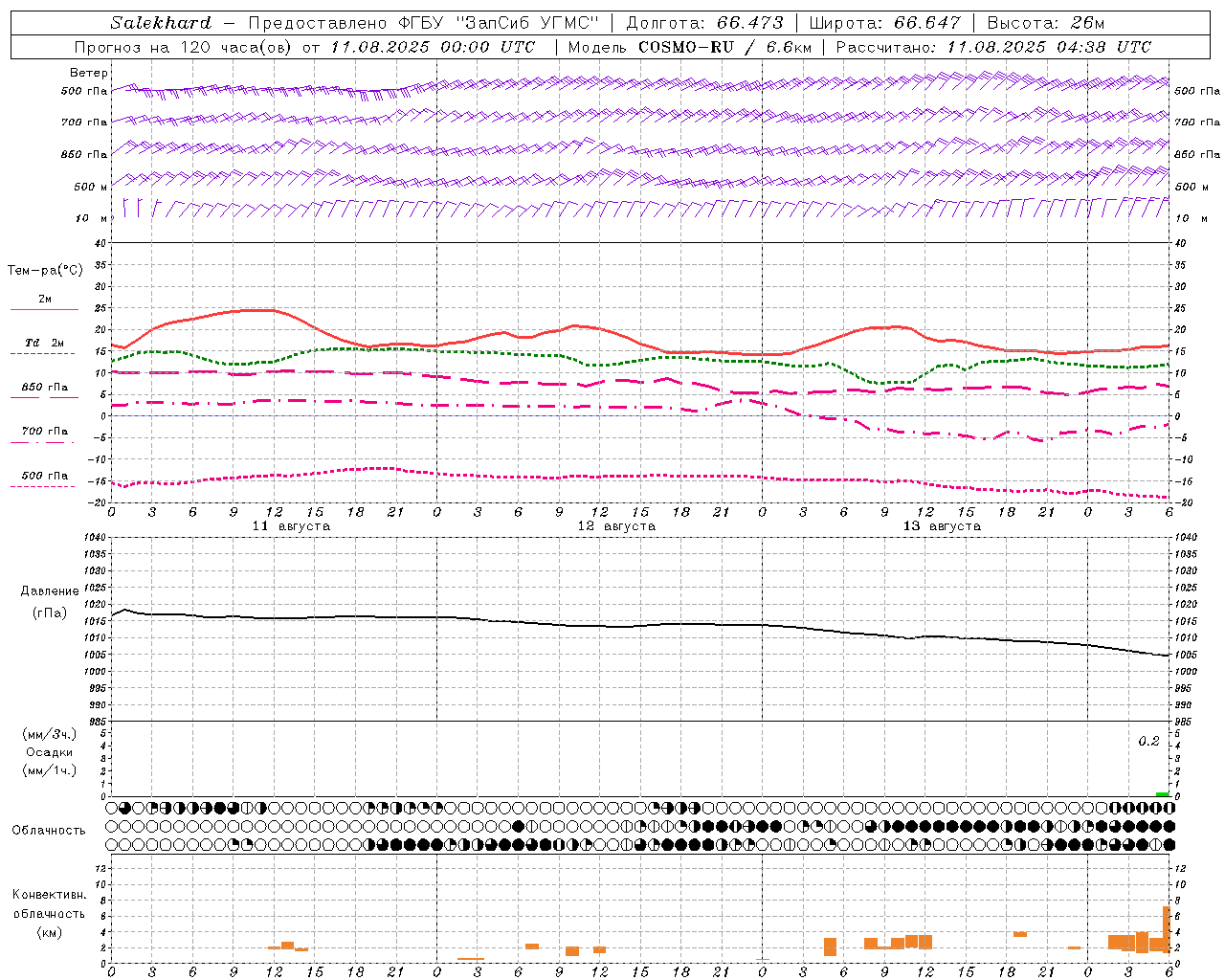Click the Широта: 66.647 value
This screenshot has width=1225, height=980.
point(884,23)
